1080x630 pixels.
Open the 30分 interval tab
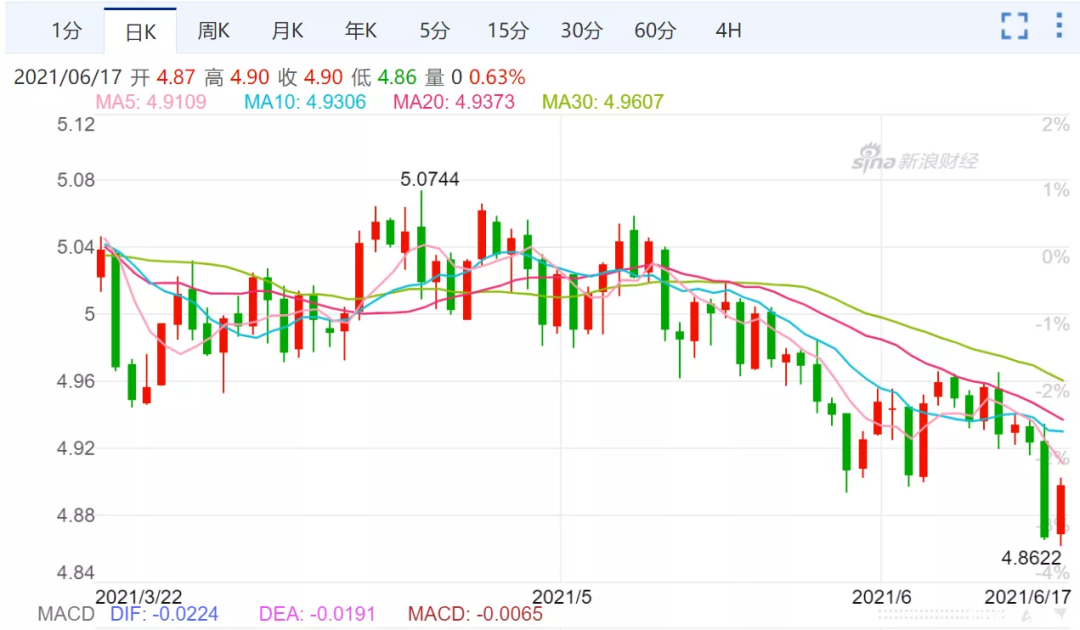(x=582, y=30)
